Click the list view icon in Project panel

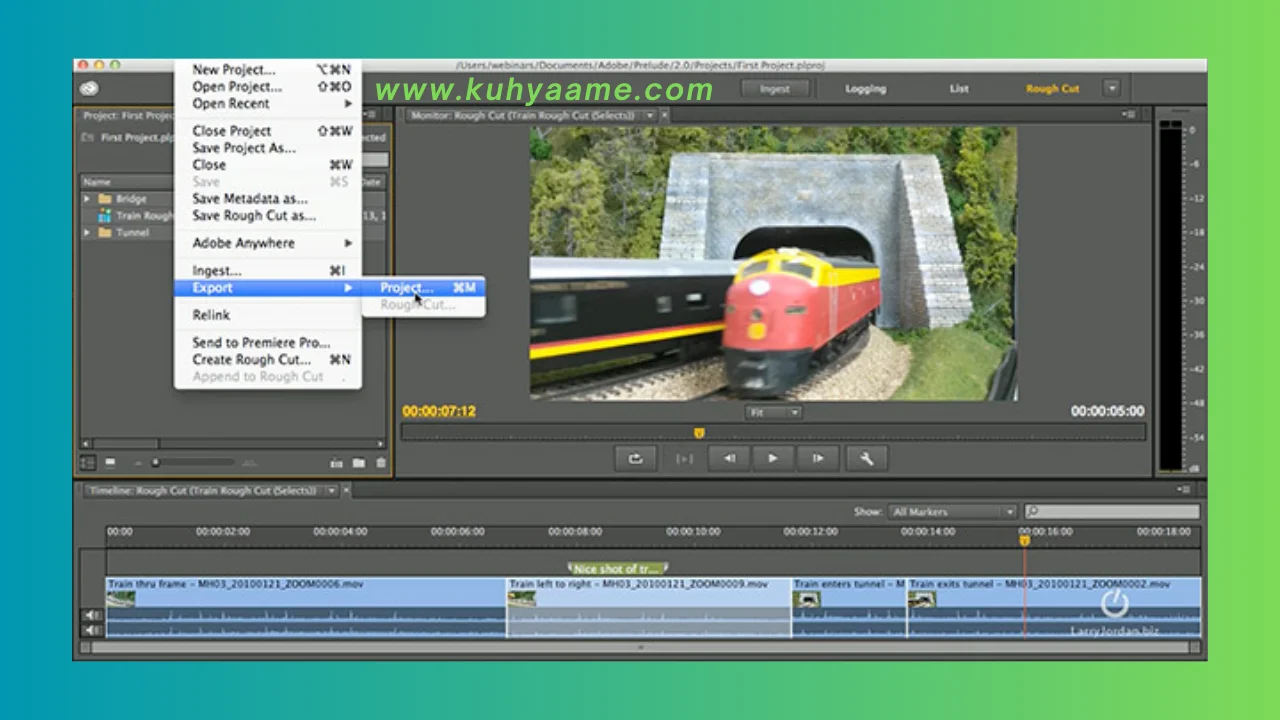(x=88, y=463)
